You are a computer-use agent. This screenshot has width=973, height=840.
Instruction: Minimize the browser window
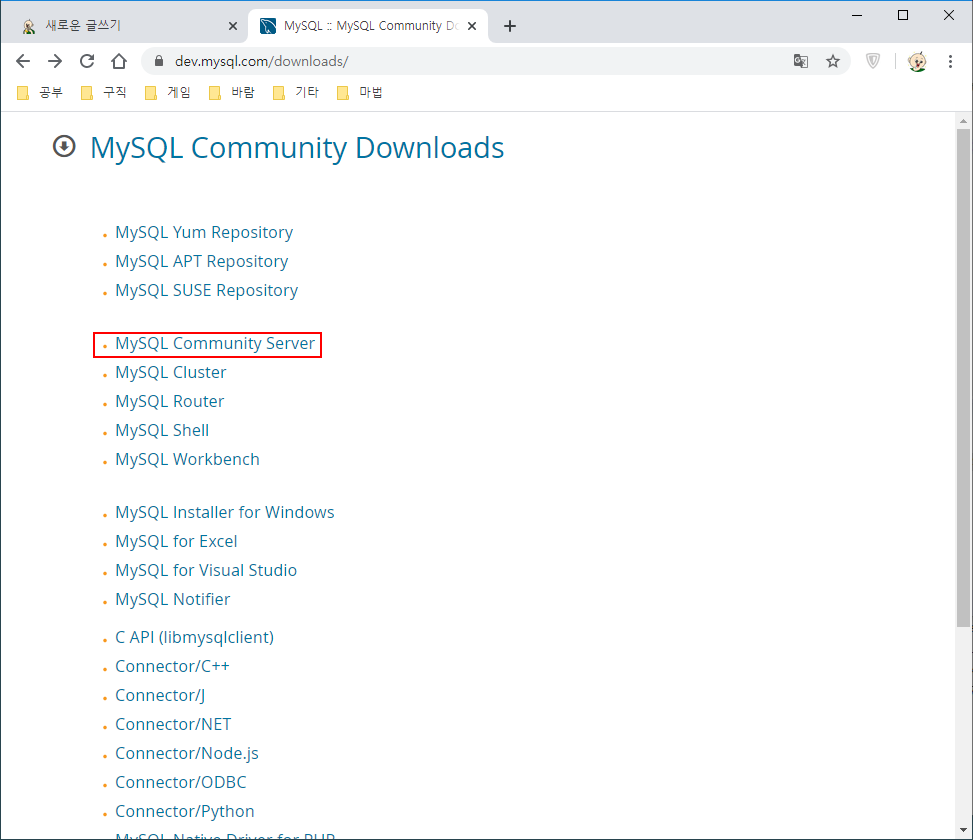pos(857,15)
